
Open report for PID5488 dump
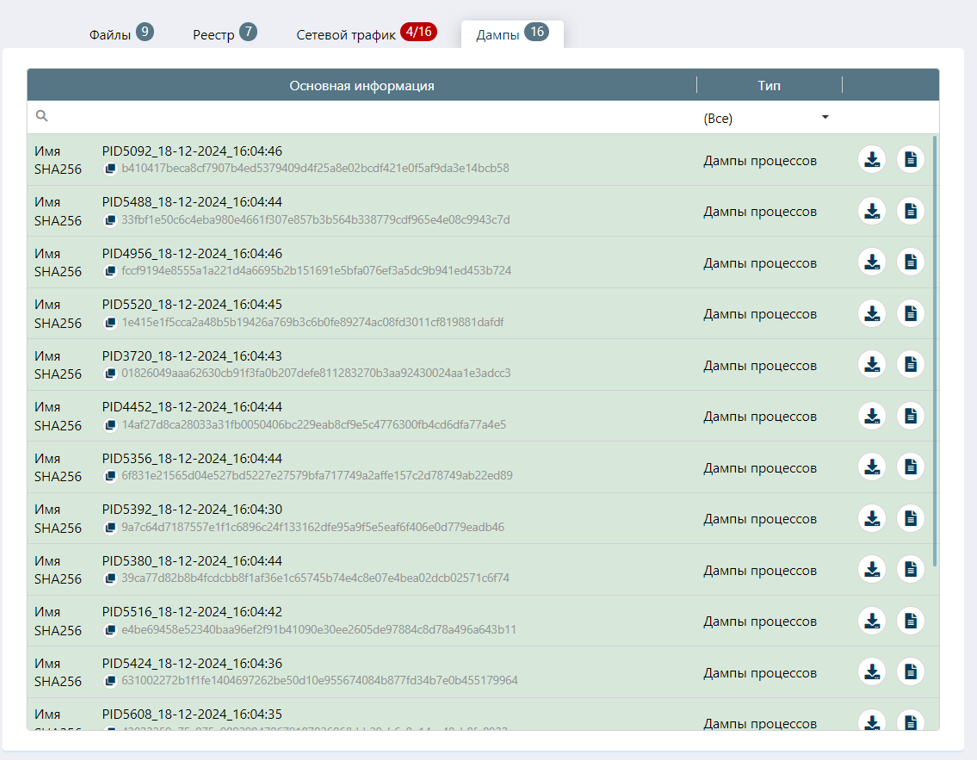tap(910, 211)
